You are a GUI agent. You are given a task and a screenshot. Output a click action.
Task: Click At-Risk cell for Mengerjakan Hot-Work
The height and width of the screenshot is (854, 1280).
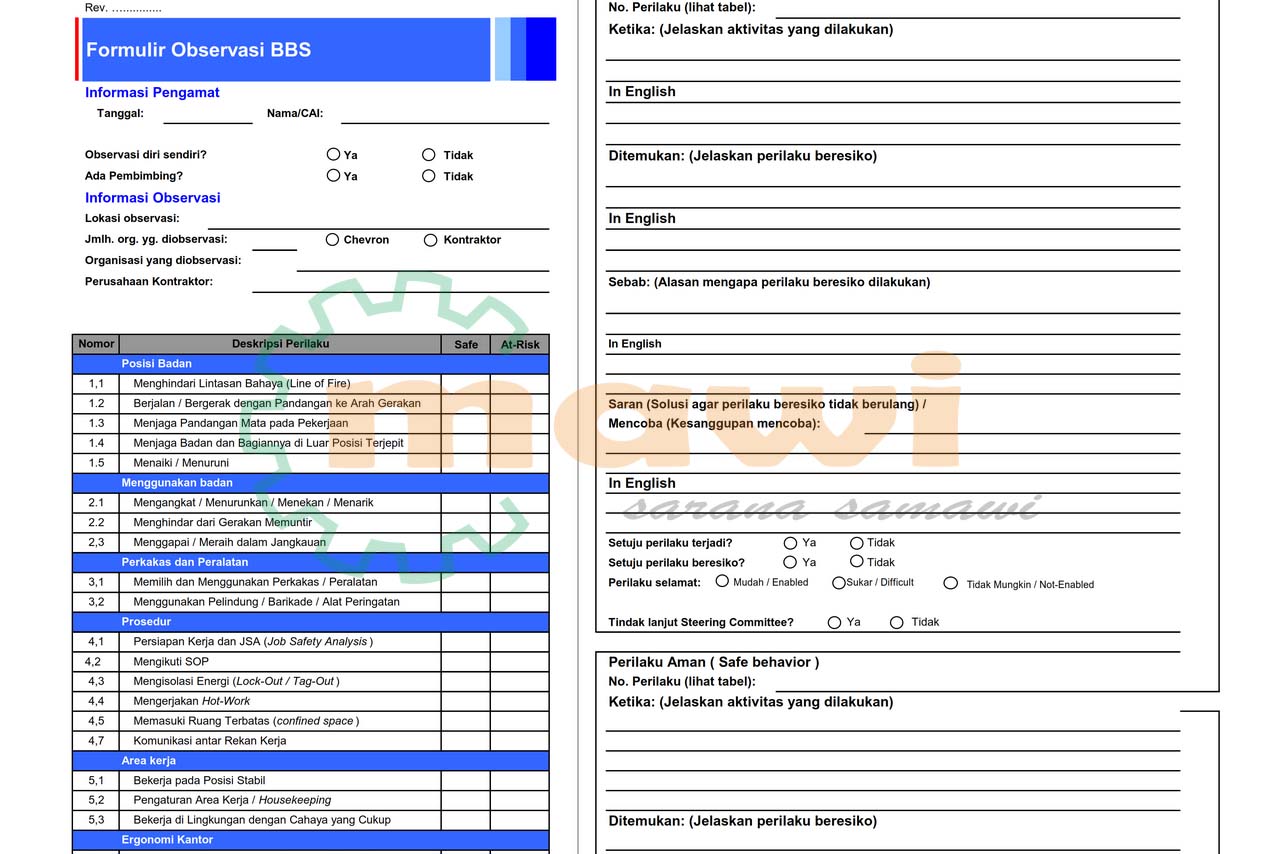519,702
